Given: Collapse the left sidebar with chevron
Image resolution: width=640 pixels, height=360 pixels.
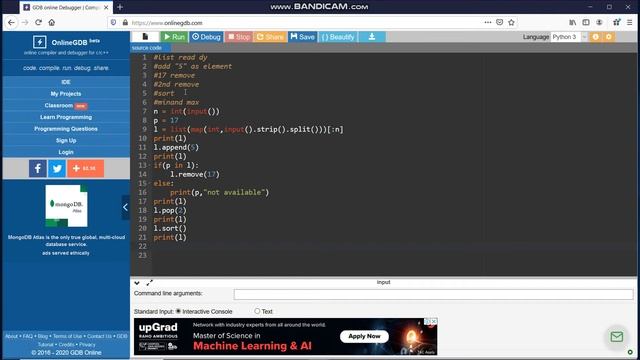Looking at the screenshot, I should pos(125,207).
